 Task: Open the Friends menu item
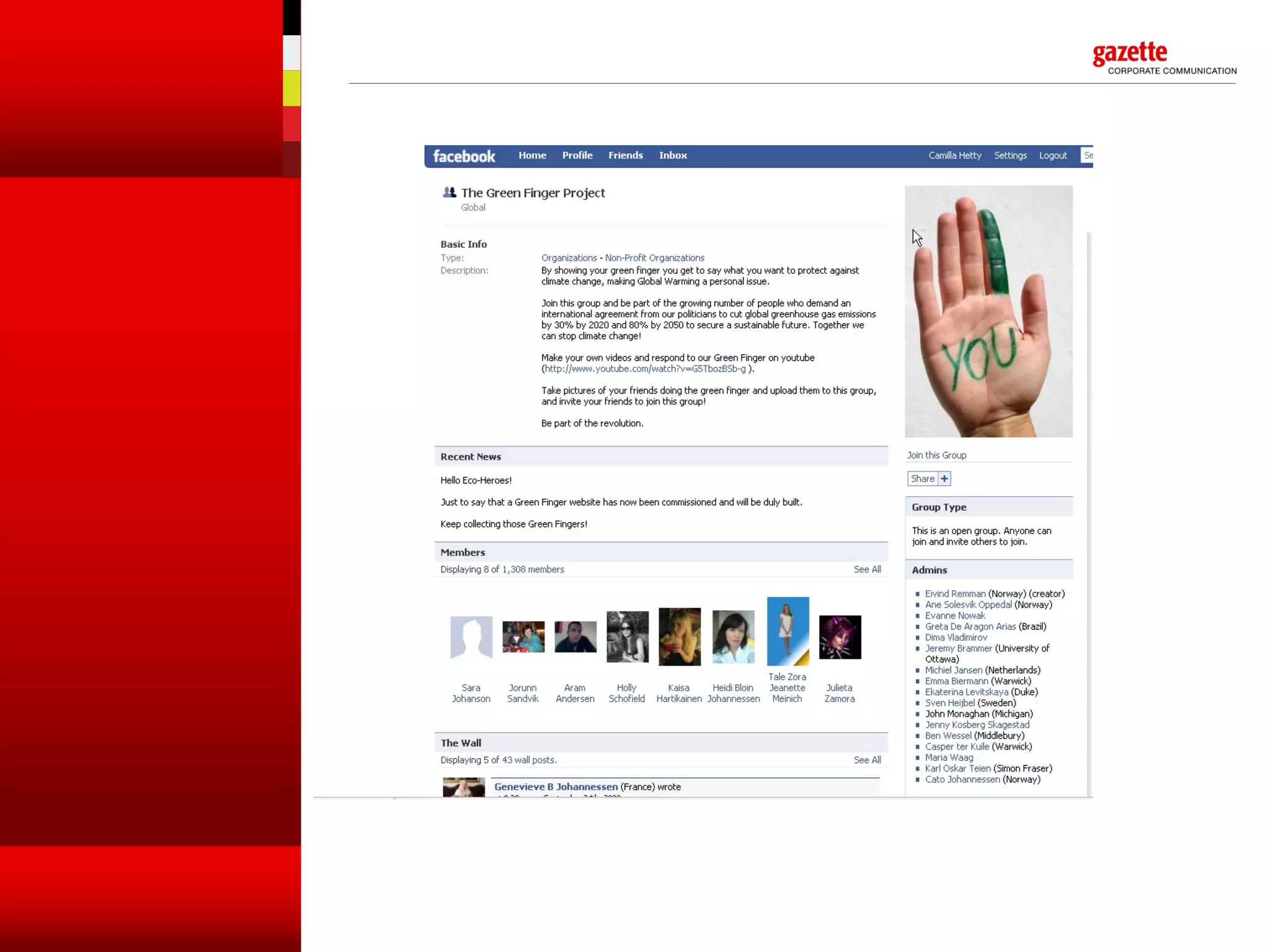[x=625, y=156]
